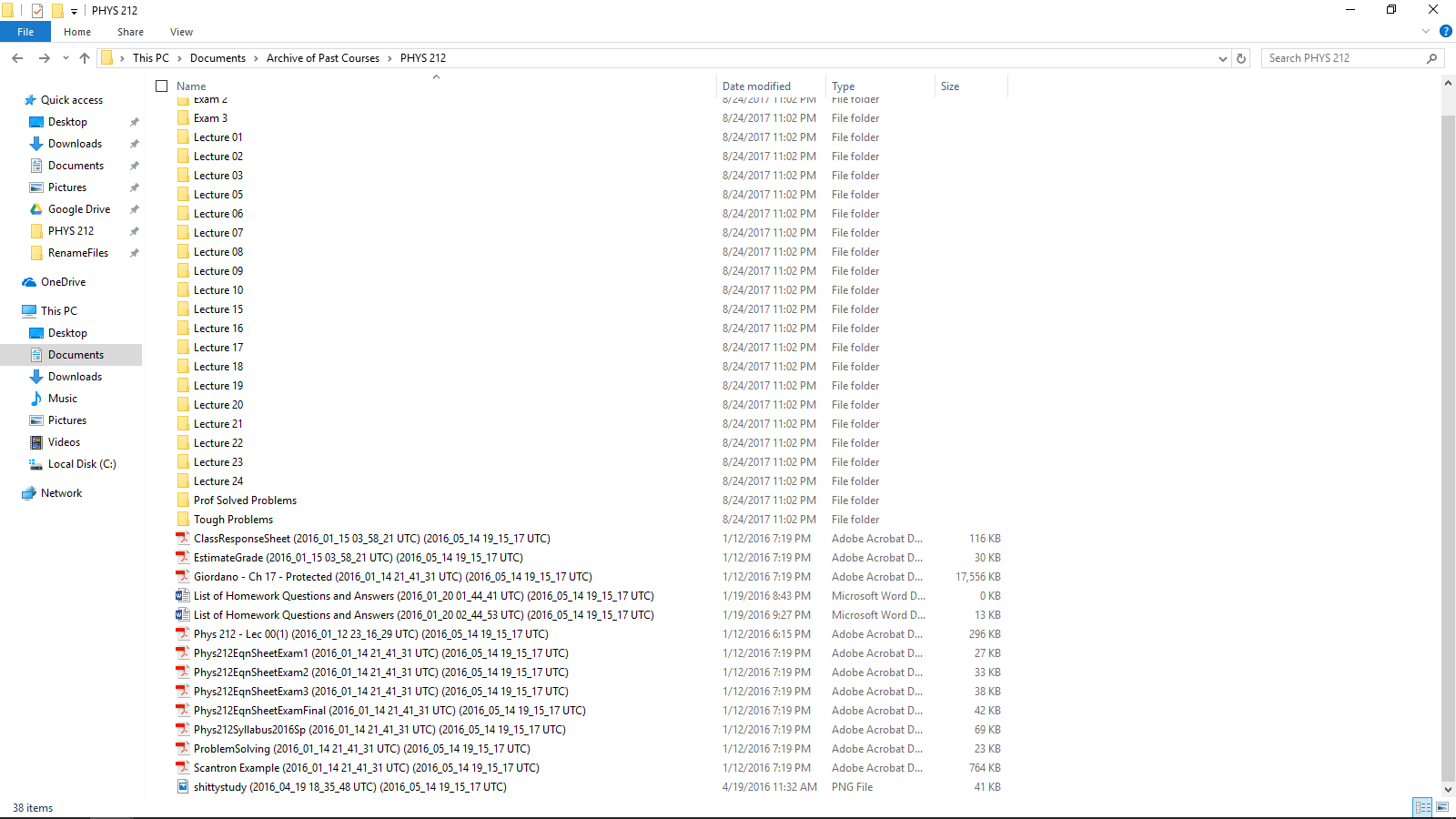The image size is (1456, 819).
Task: Go forward with the Forward arrow
Action: [x=44, y=58]
